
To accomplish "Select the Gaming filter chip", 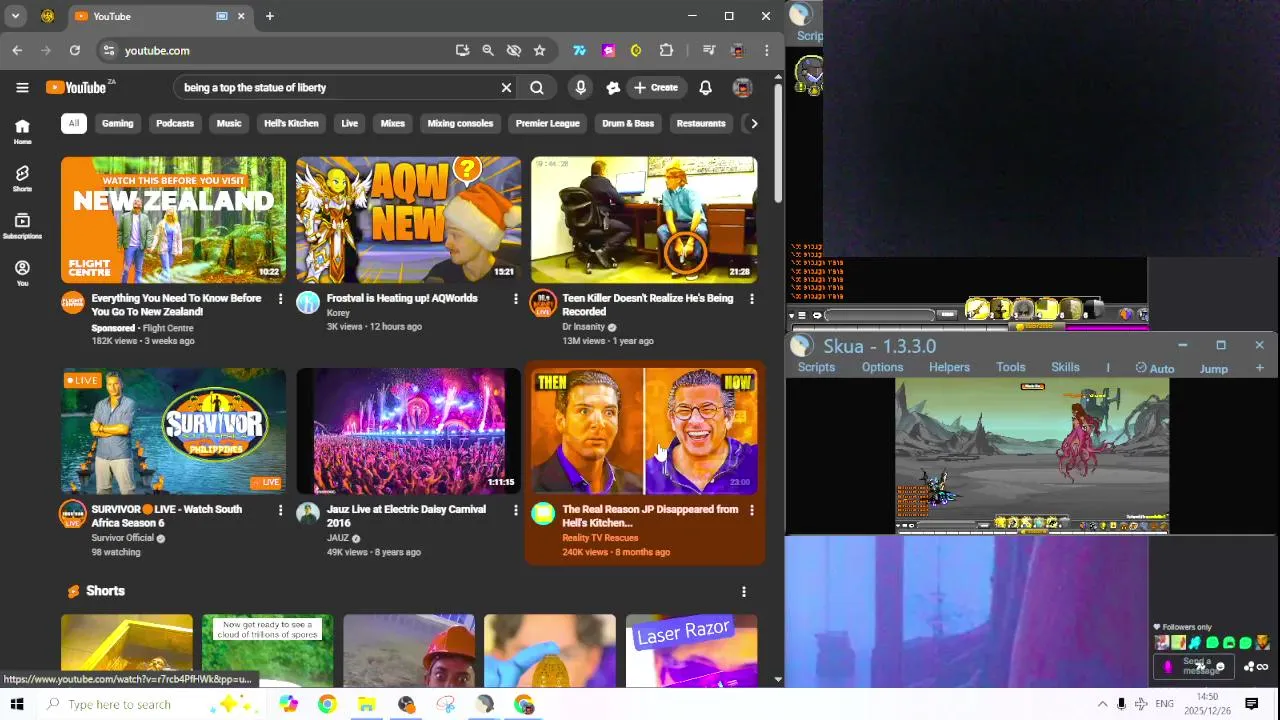I will tap(117, 123).
